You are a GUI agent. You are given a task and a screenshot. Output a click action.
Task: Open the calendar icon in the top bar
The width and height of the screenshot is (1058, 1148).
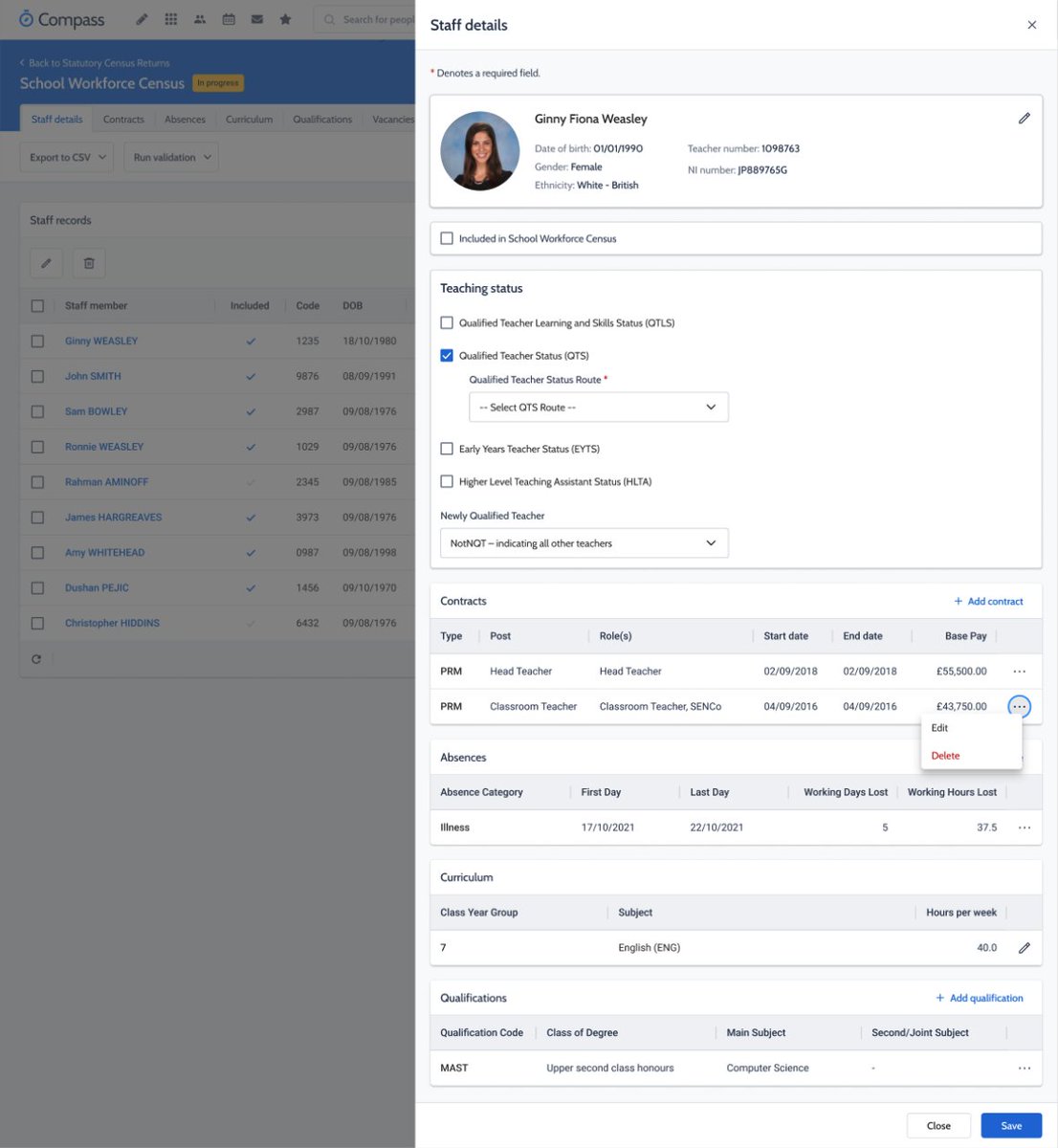tap(229, 18)
